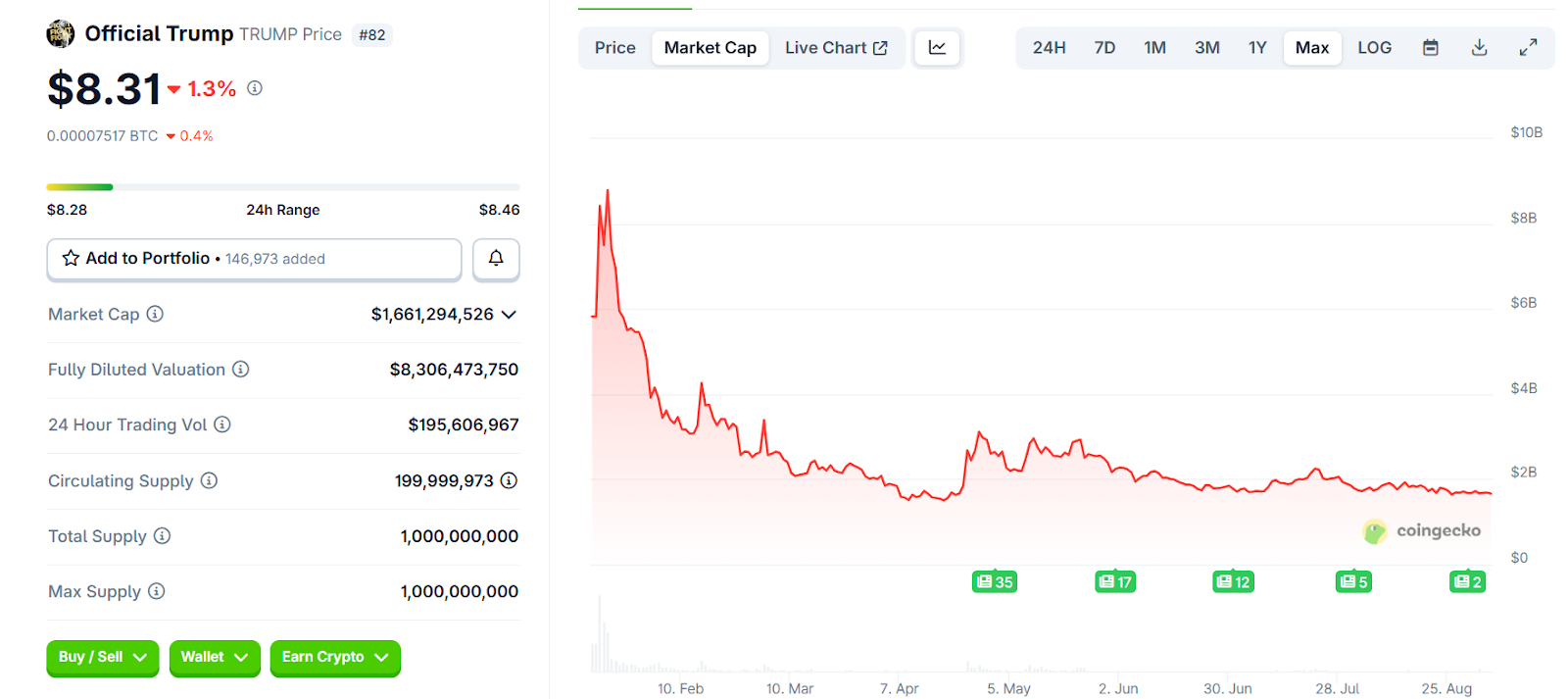
Task: Click the price alert bell icon
Action: [x=496, y=259]
